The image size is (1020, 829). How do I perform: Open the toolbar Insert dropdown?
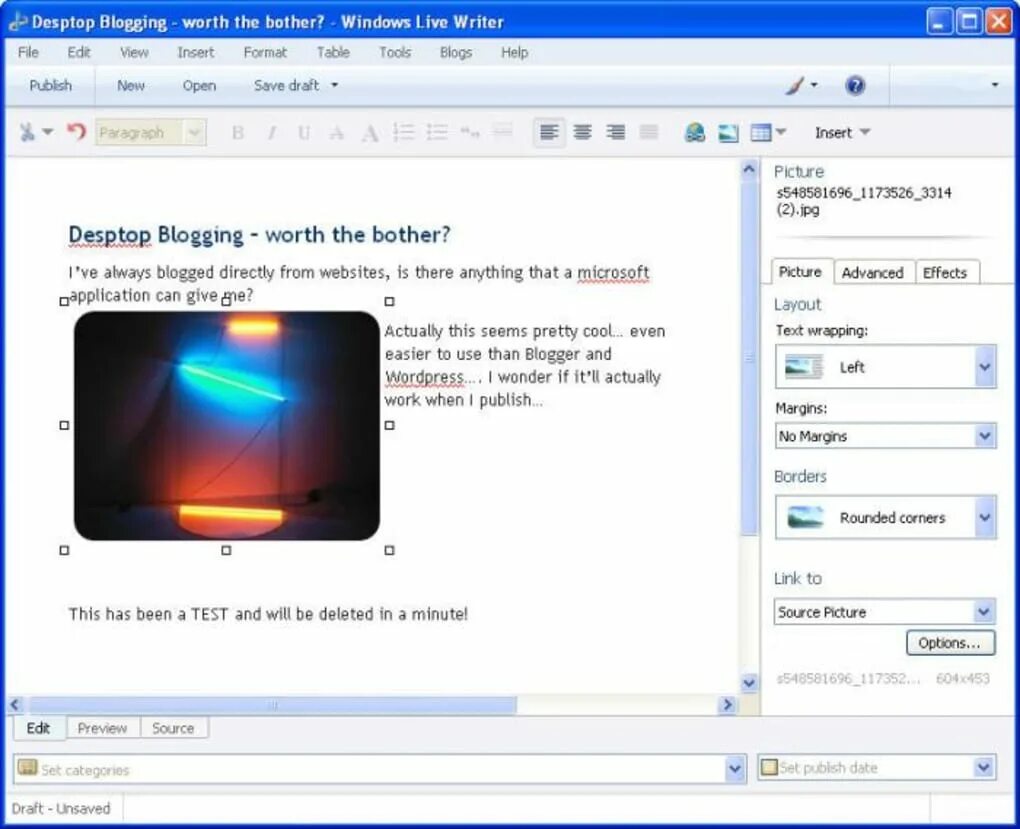[842, 133]
